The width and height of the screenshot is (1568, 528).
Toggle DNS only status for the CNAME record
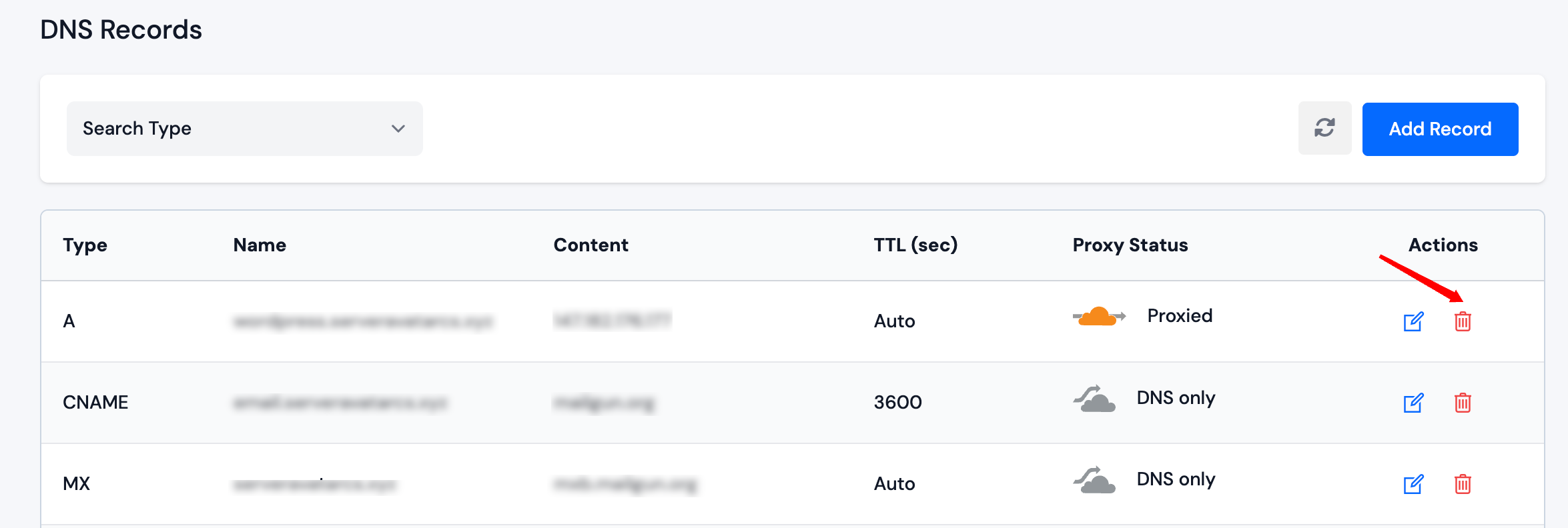pos(1095,397)
